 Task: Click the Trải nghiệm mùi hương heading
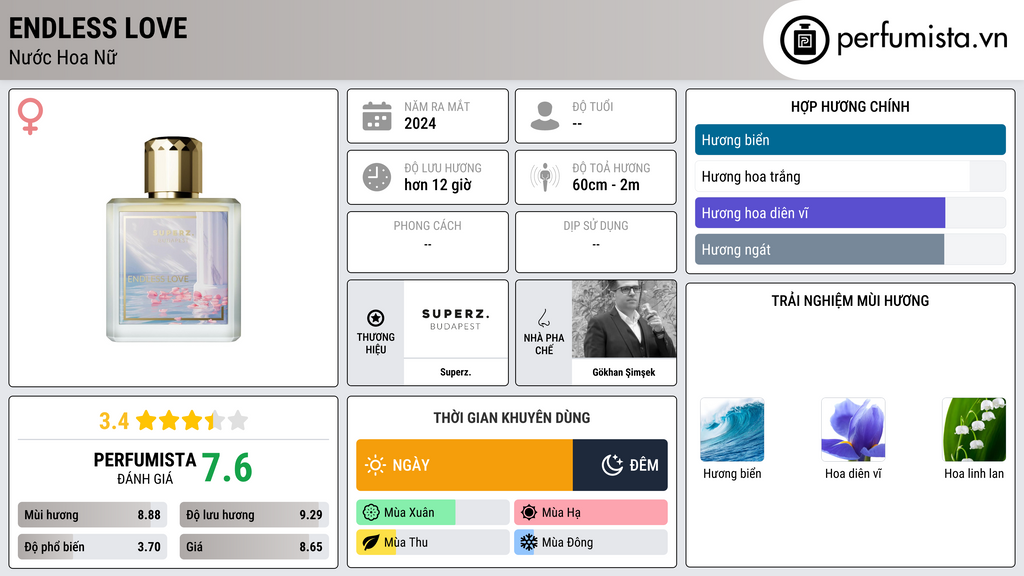[x=850, y=301]
